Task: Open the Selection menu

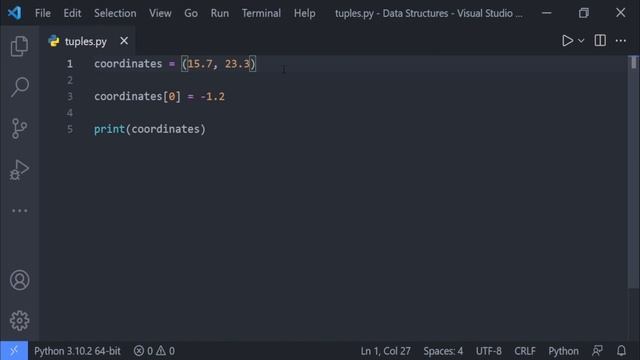Action: [x=115, y=13]
